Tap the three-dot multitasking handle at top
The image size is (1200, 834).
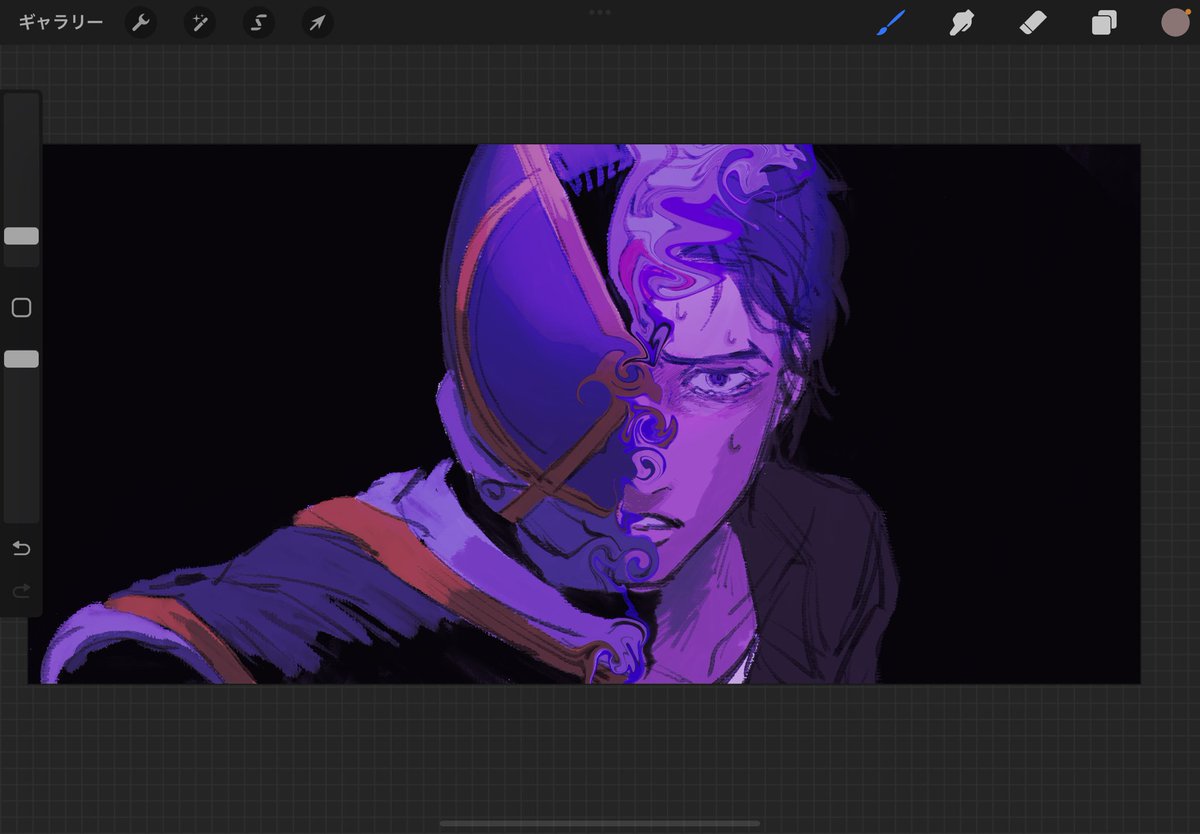pyautogui.click(x=600, y=12)
